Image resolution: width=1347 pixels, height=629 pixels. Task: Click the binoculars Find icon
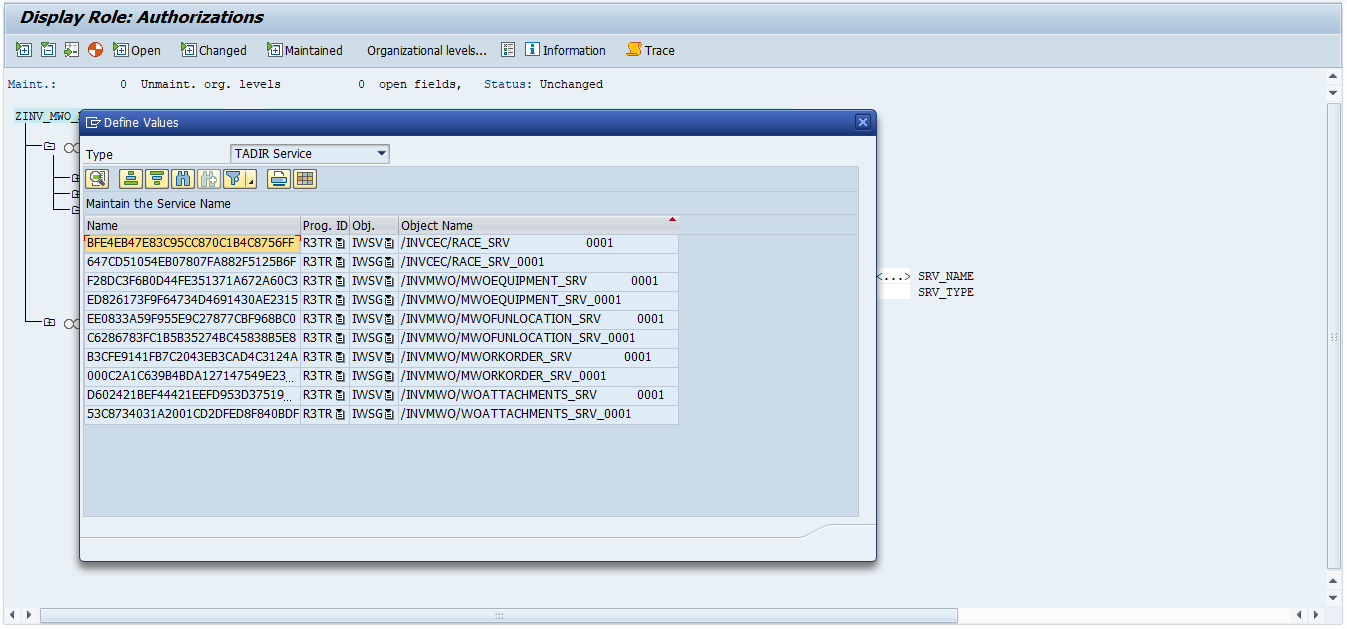pyautogui.click(x=183, y=179)
